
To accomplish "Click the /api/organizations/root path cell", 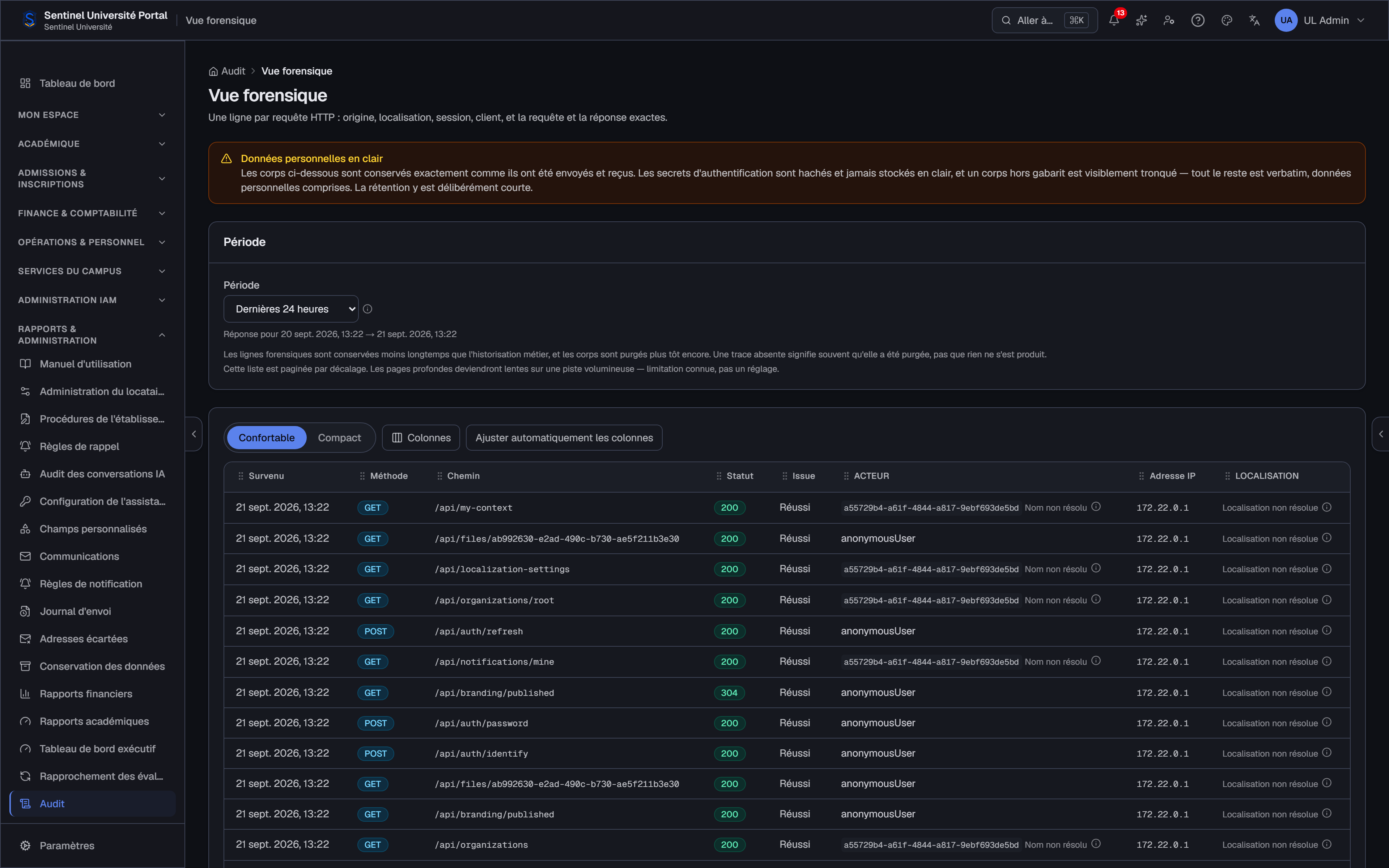I will click(494, 600).
